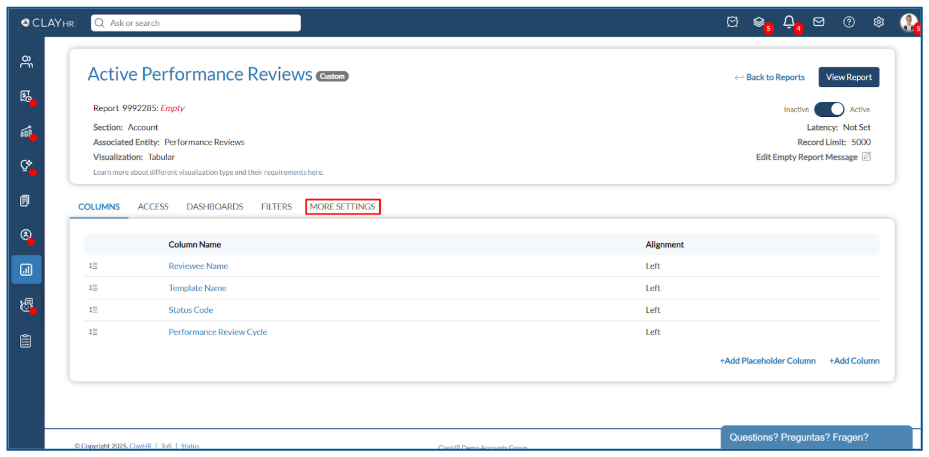929x457 pixels.
Task: Click reorder handle for Status Code row
Action: 93,310
